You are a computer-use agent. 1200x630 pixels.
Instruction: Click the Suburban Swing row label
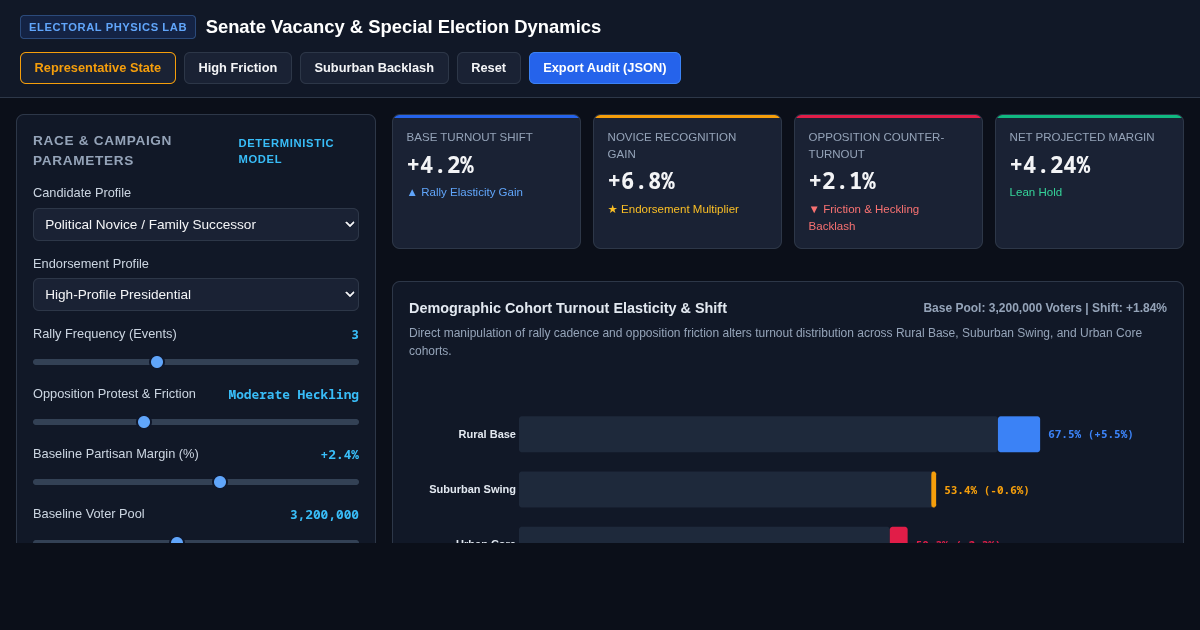(x=473, y=489)
